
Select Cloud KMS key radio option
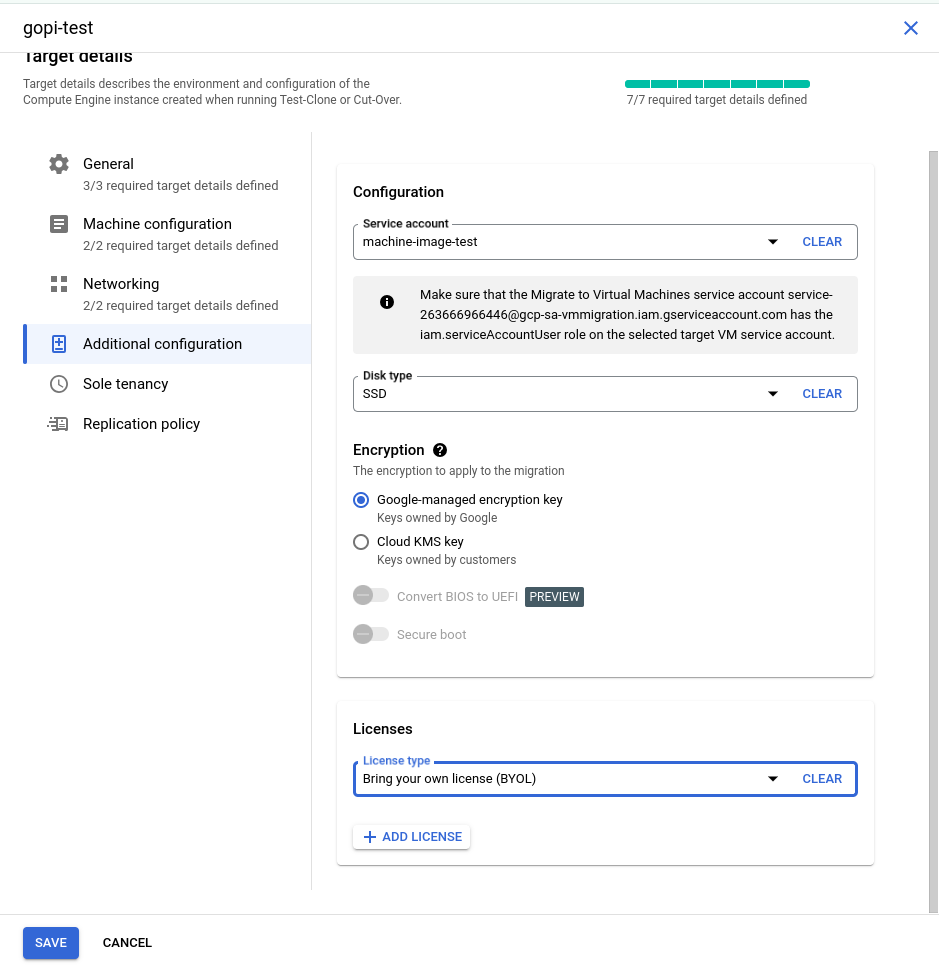tap(361, 542)
